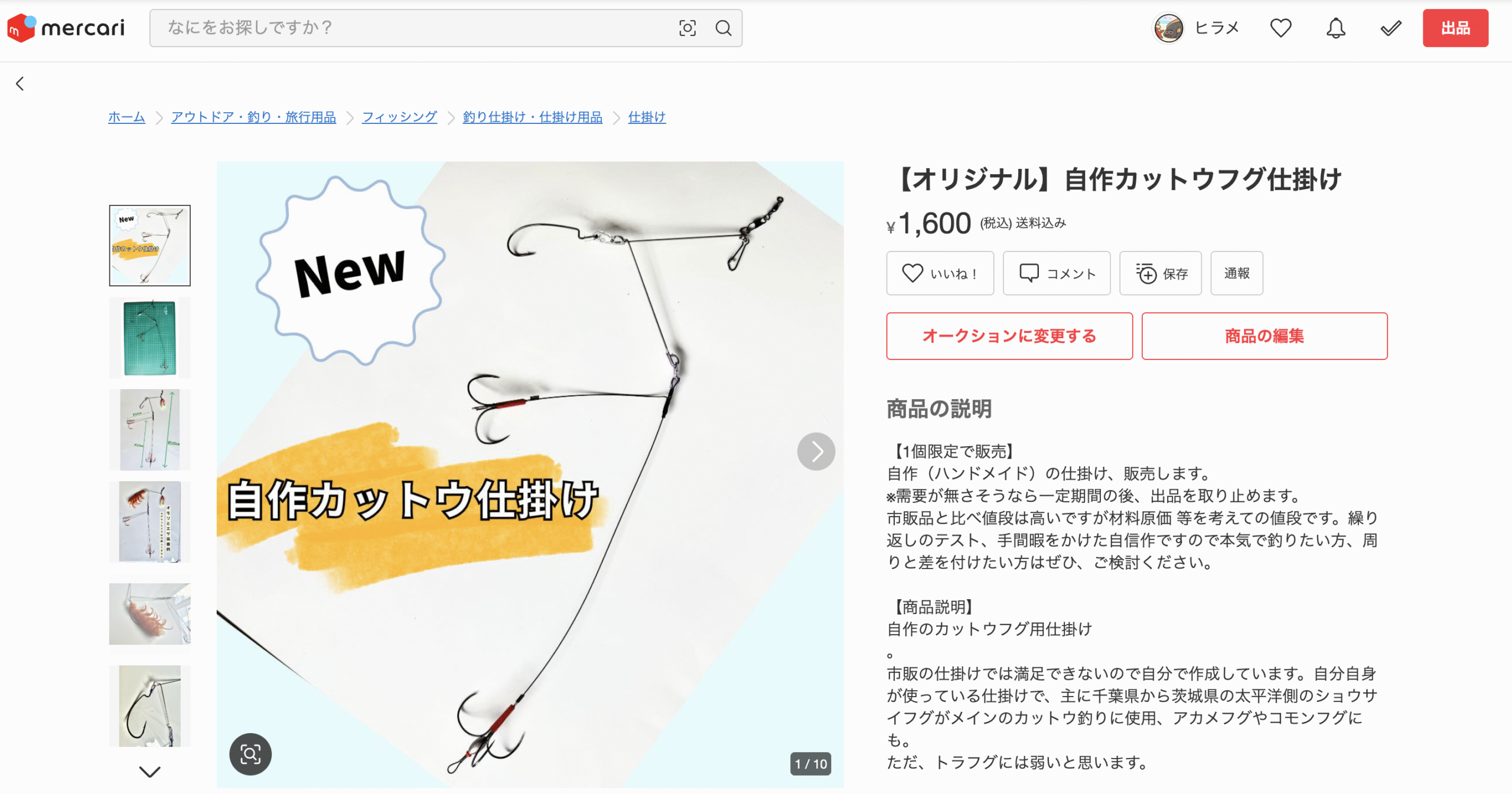Open the to-do checkmark icon
Viewport: 1512px width, 794px height.
click(x=1391, y=28)
